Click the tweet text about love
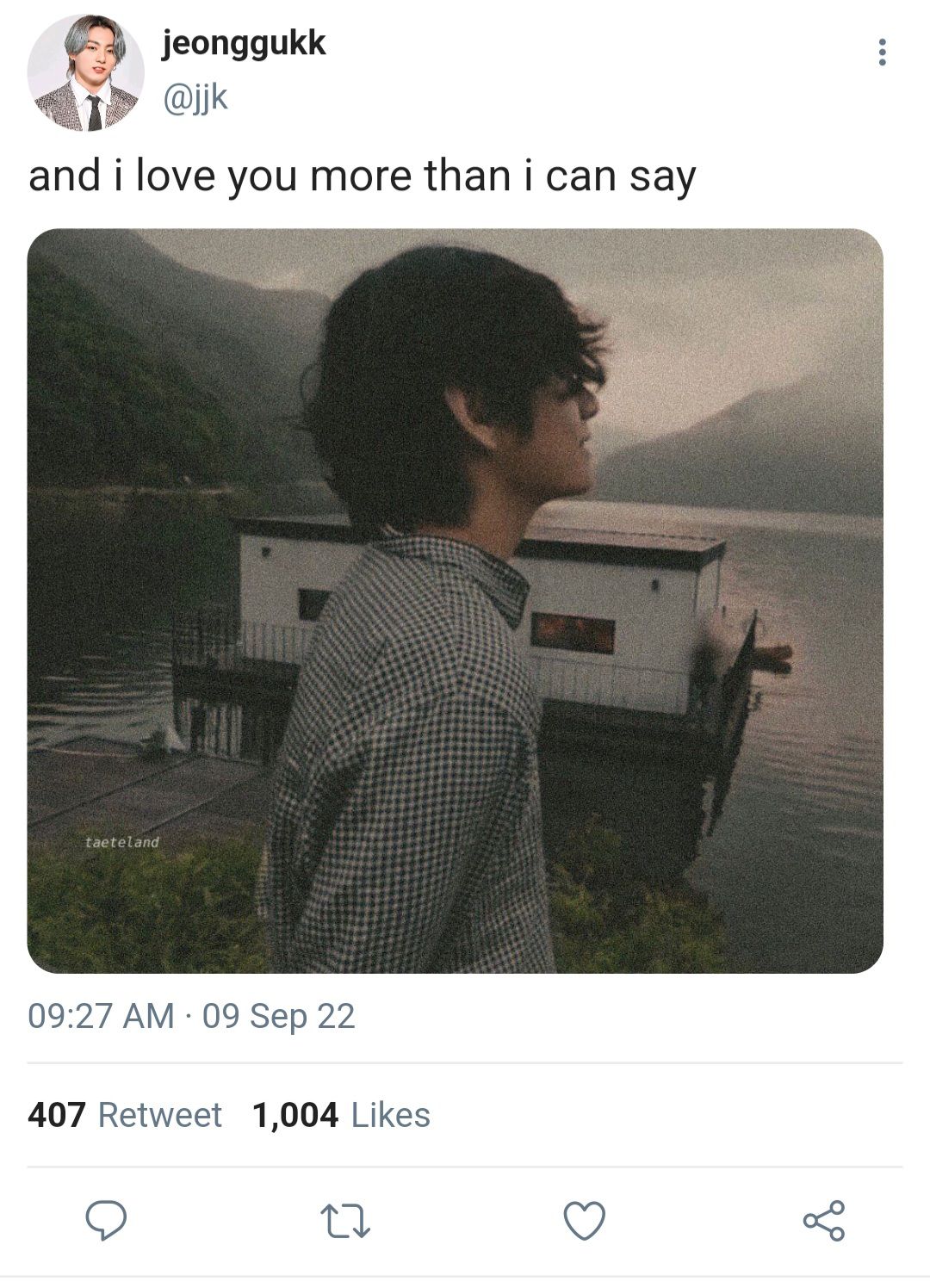The width and height of the screenshot is (930, 1288). (x=362, y=176)
